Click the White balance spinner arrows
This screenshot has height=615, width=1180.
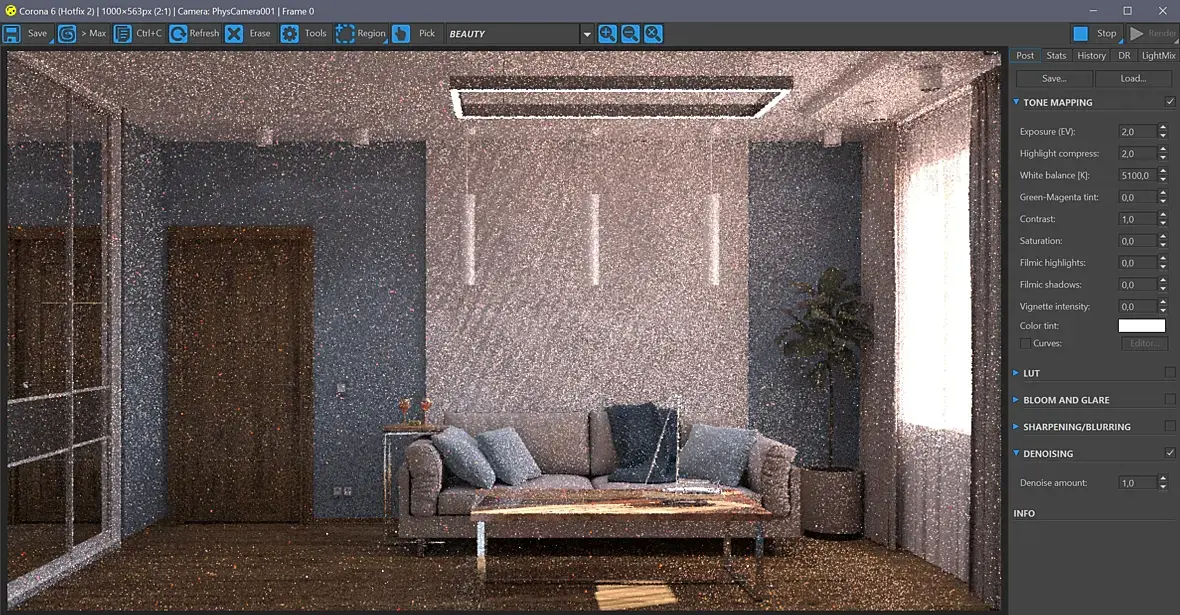[x=1163, y=175]
